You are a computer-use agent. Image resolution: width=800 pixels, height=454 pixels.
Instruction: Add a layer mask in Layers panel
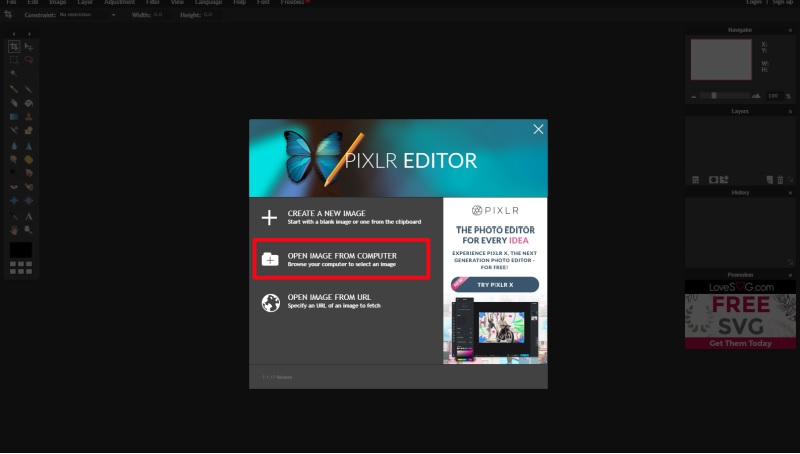click(713, 180)
